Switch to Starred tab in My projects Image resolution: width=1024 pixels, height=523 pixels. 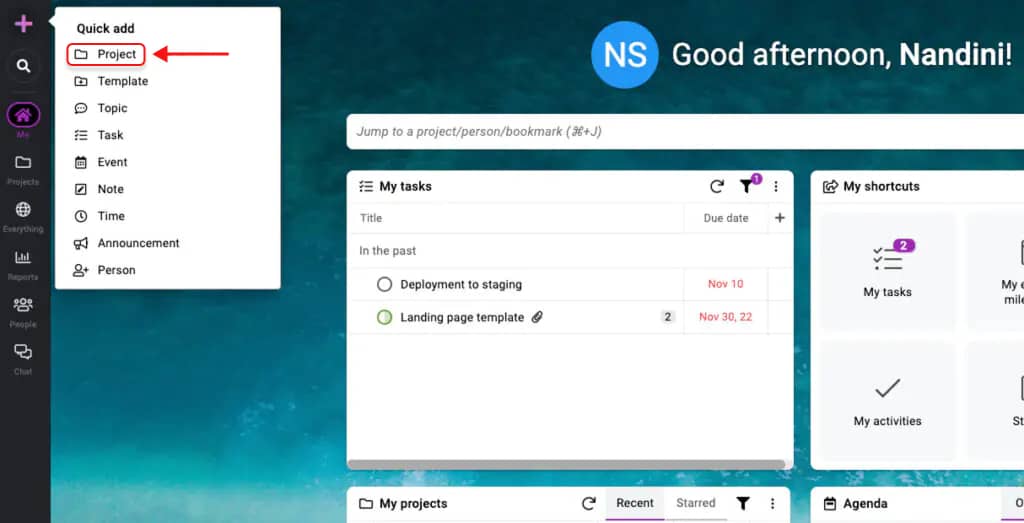(x=695, y=504)
